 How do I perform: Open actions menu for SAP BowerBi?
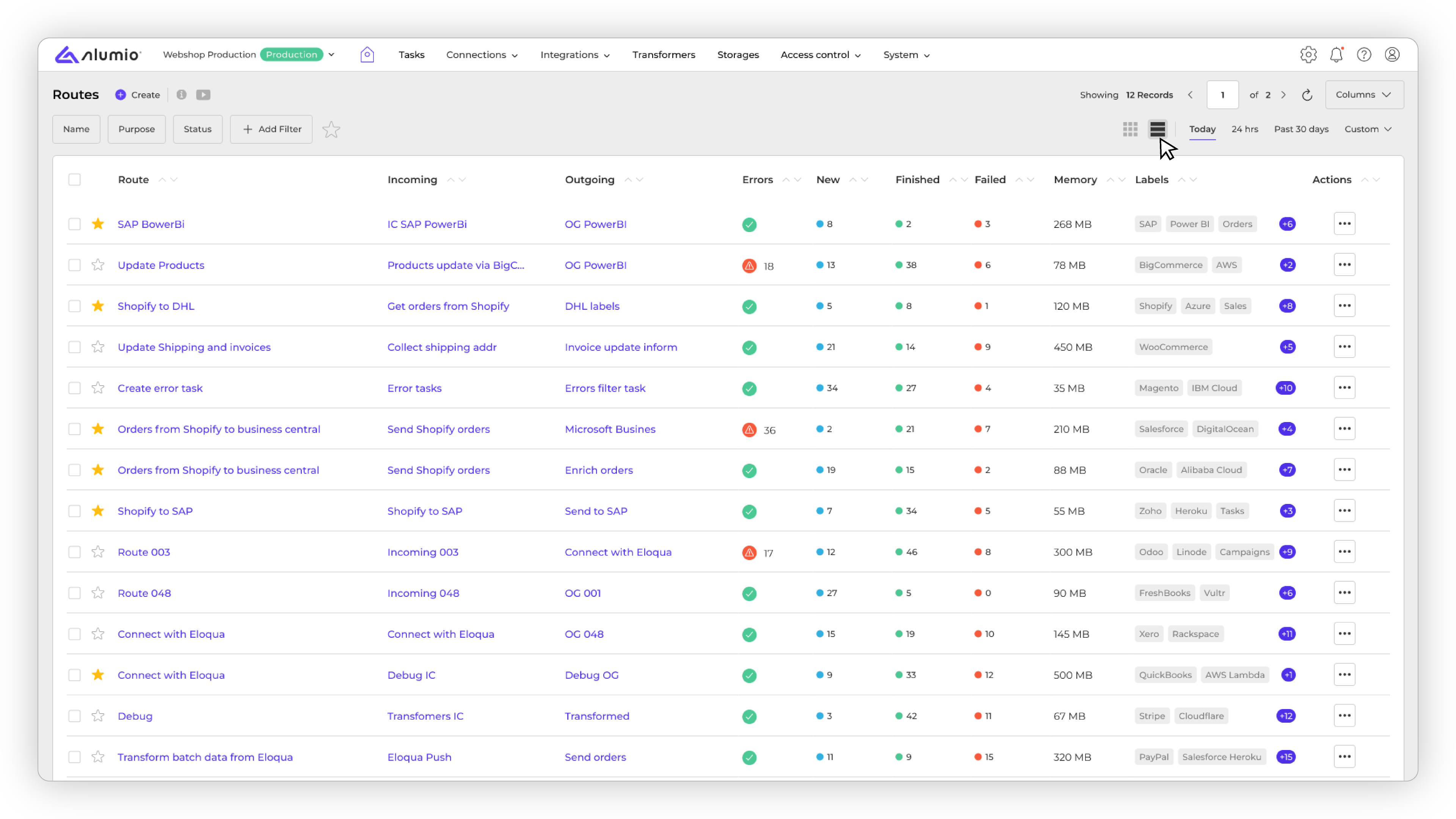pos(1344,224)
